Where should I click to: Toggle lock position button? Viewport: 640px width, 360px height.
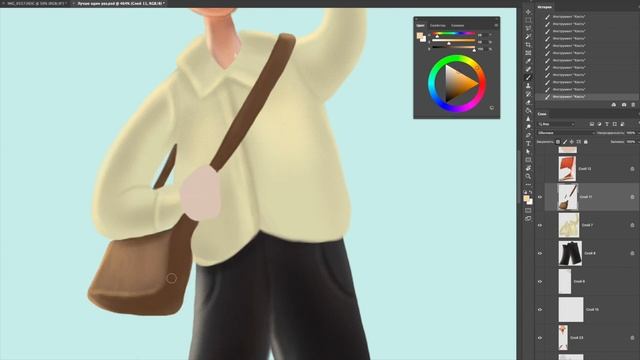[x=572, y=142]
